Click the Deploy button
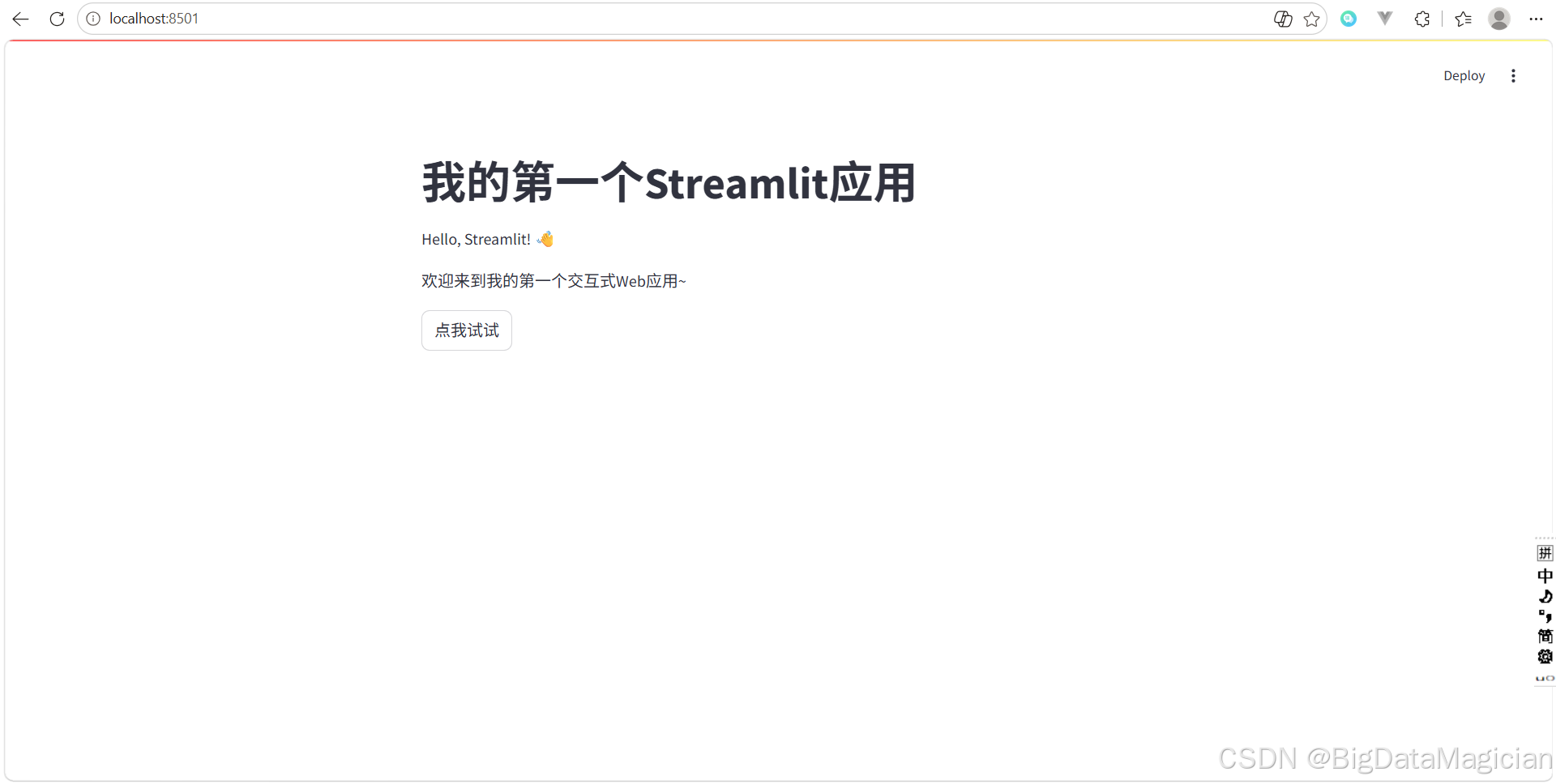The width and height of the screenshot is (1556, 784). pos(1464,75)
